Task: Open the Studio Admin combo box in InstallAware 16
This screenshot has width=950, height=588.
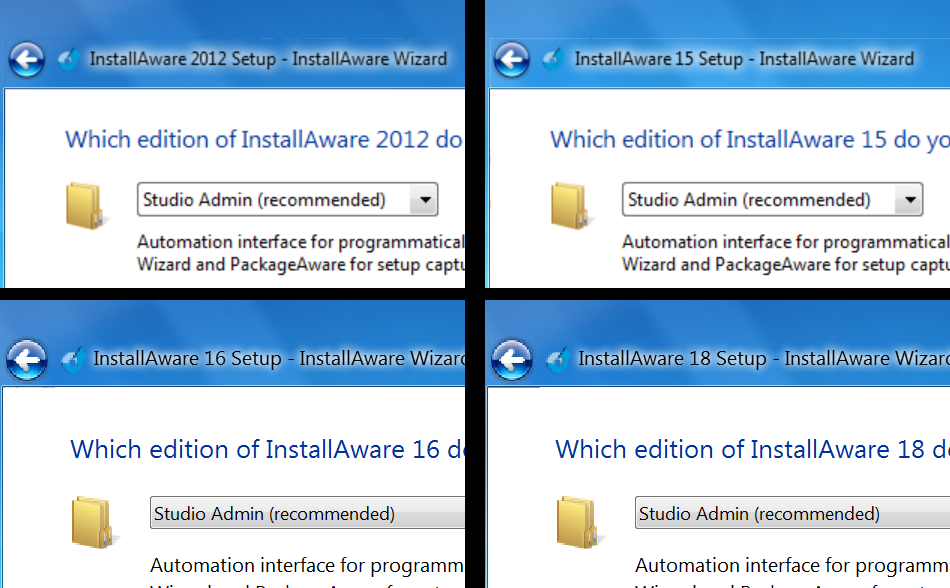Action: click(308, 513)
